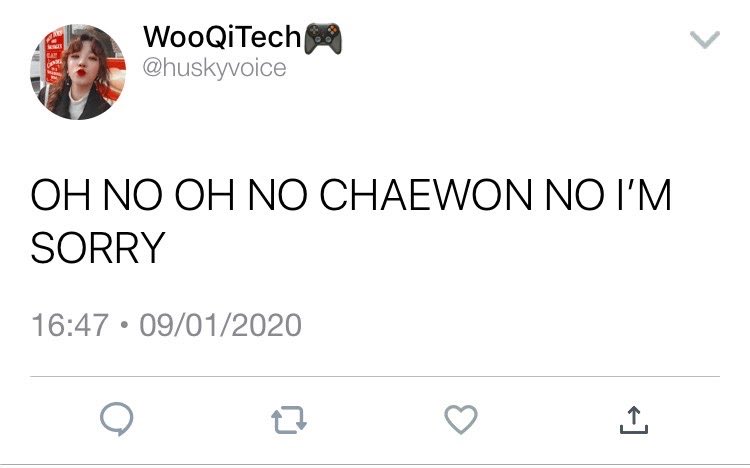
Task: Open the WooQiTech profile picture
Action: pos(78,72)
